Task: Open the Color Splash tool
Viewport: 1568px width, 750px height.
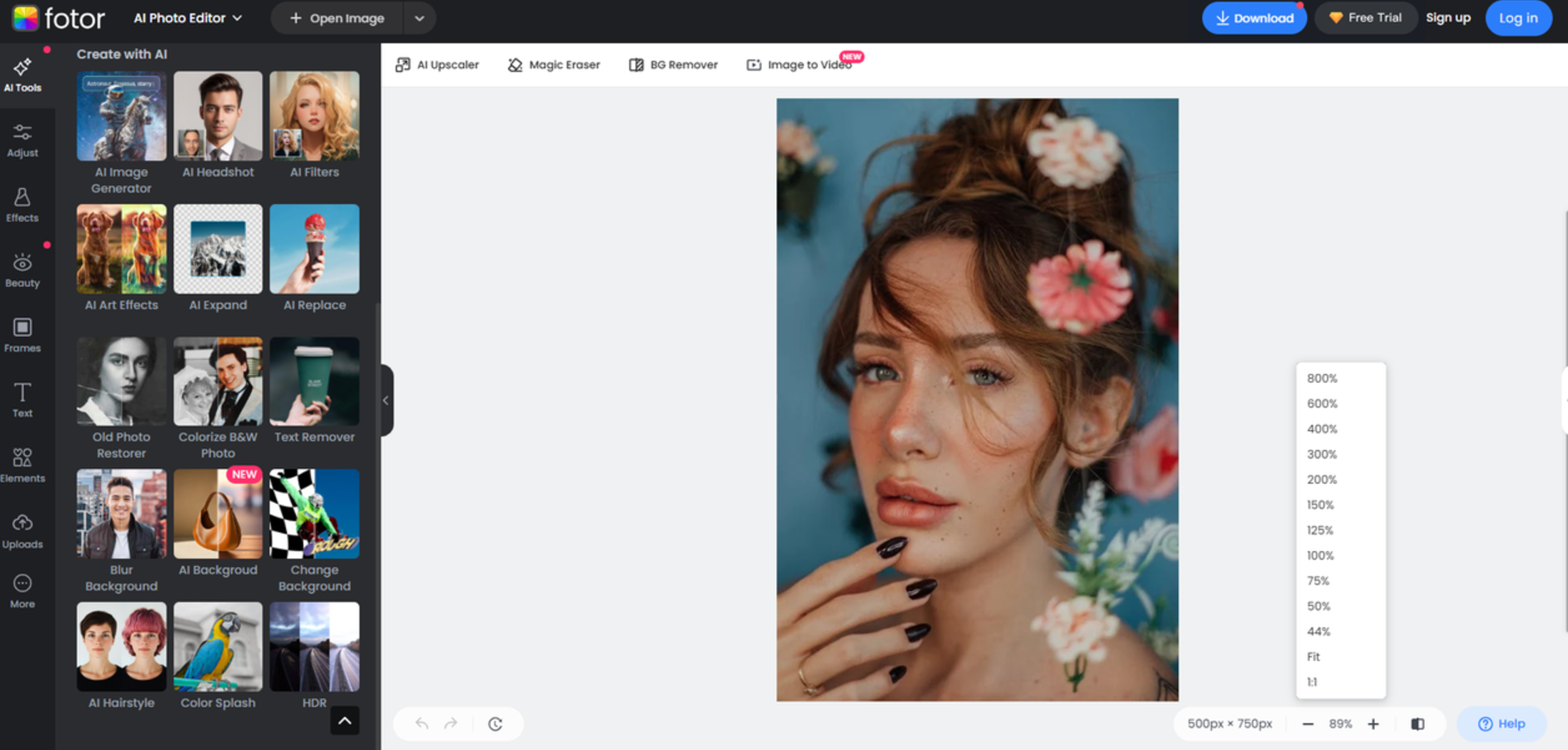Action: click(218, 656)
